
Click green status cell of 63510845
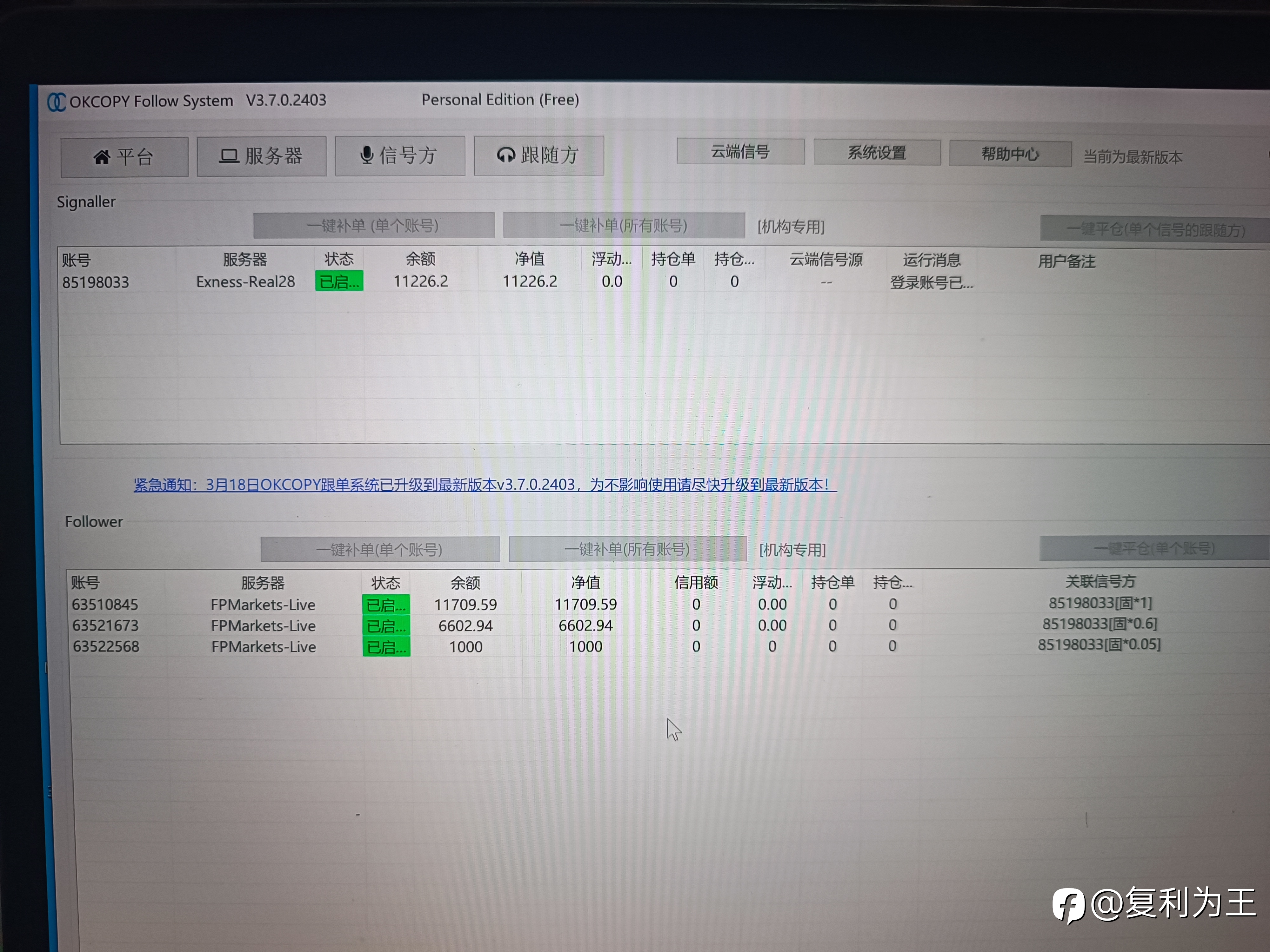pos(386,605)
